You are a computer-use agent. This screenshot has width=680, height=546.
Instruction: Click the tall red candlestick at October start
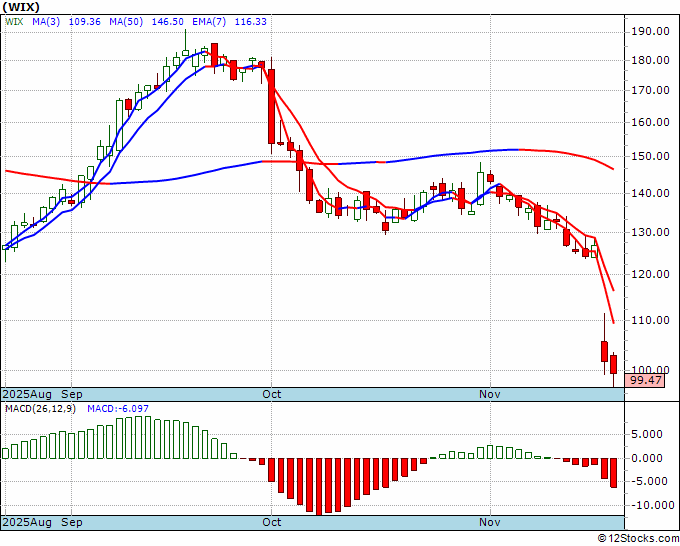pos(271,106)
